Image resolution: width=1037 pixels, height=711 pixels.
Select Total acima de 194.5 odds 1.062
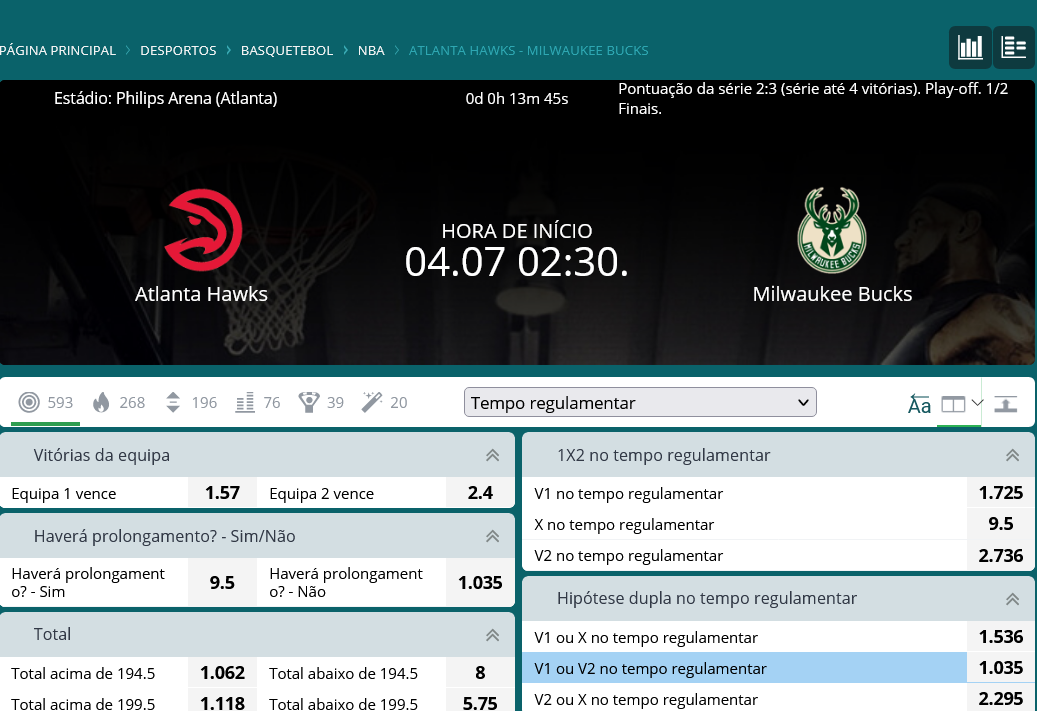[x=222, y=673]
